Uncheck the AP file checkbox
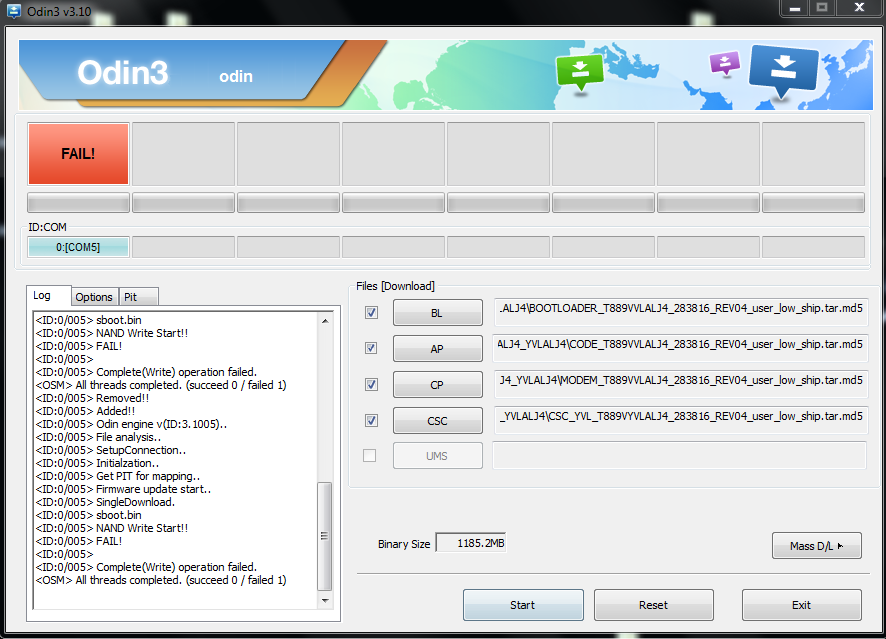 371,348
